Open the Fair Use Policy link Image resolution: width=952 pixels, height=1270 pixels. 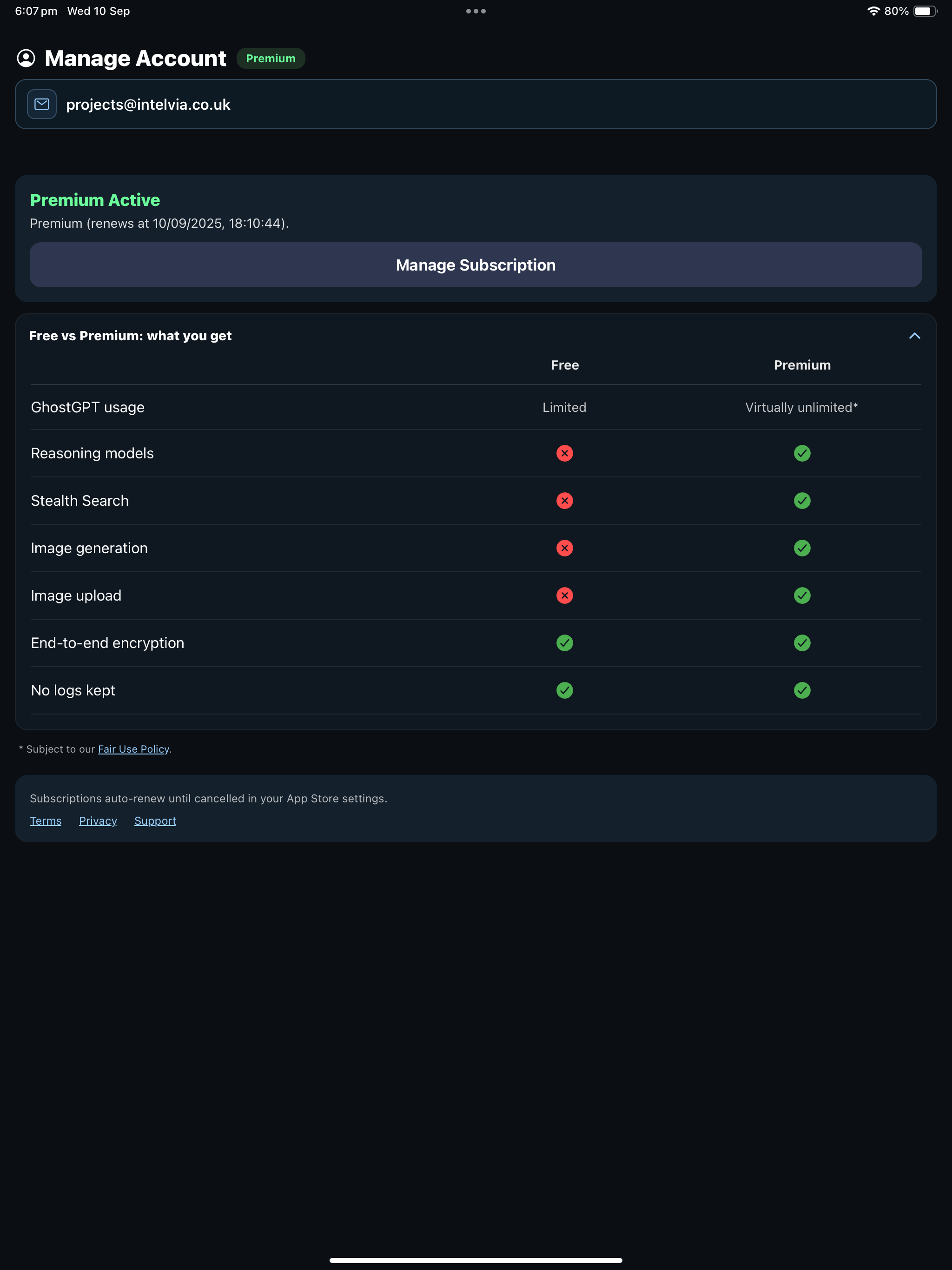(x=133, y=749)
